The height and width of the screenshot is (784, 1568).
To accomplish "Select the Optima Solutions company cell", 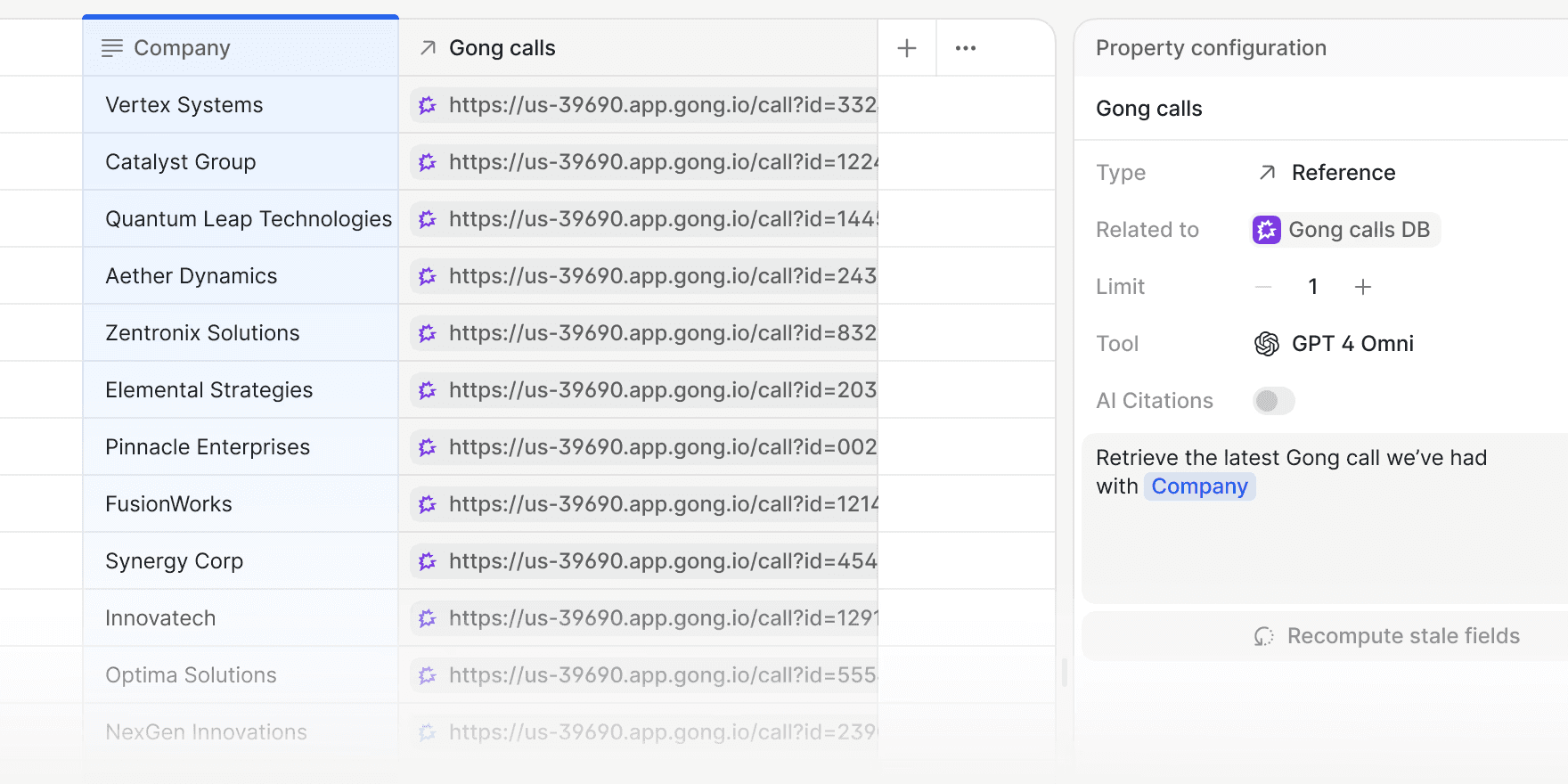I will click(241, 675).
